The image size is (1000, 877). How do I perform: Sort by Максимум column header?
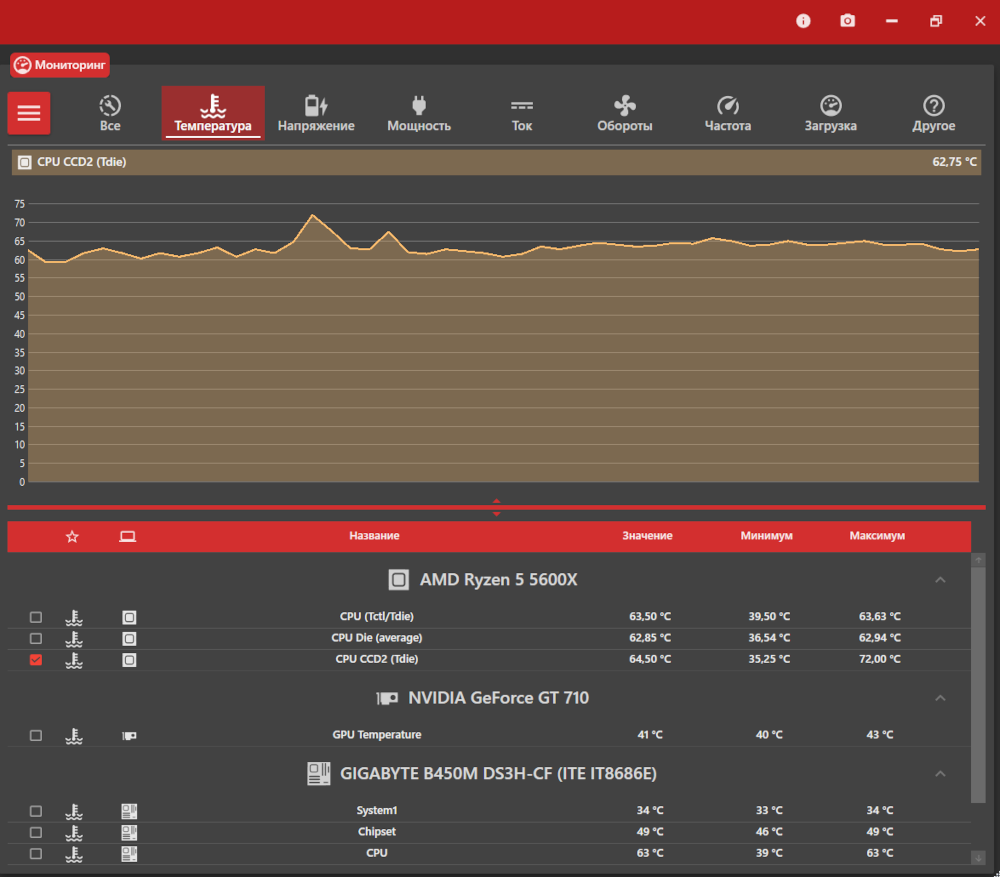(877, 536)
